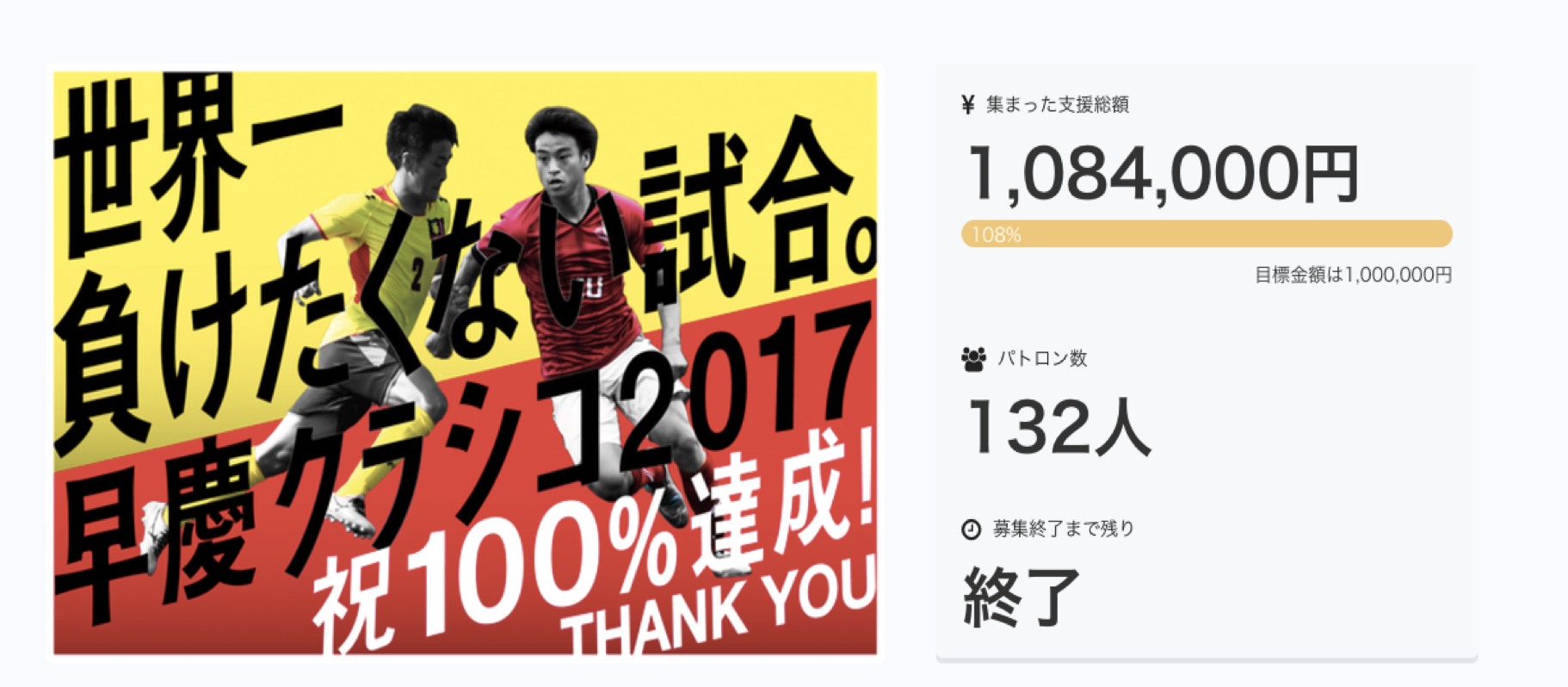Click the 集まった支援総額 label
Viewport: 1568px width, 687px height.
1058,105
